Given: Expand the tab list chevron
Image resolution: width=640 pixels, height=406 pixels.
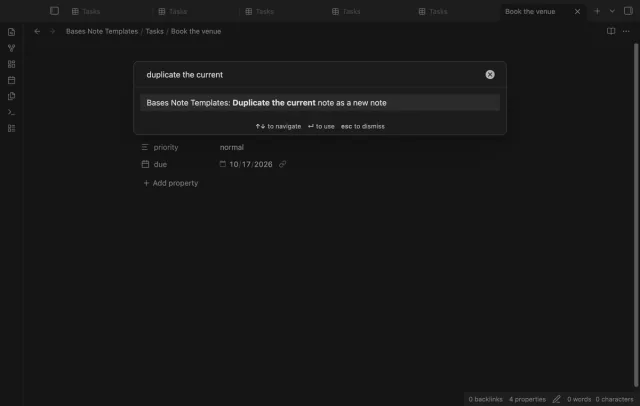Looking at the screenshot, I should pyautogui.click(x=612, y=11).
